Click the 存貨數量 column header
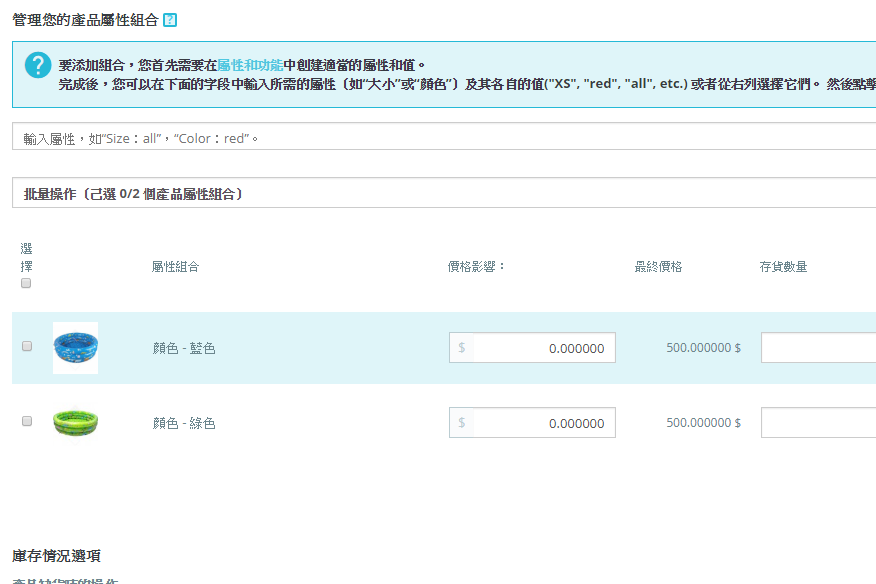The width and height of the screenshot is (876, 584). click(783, 267)
